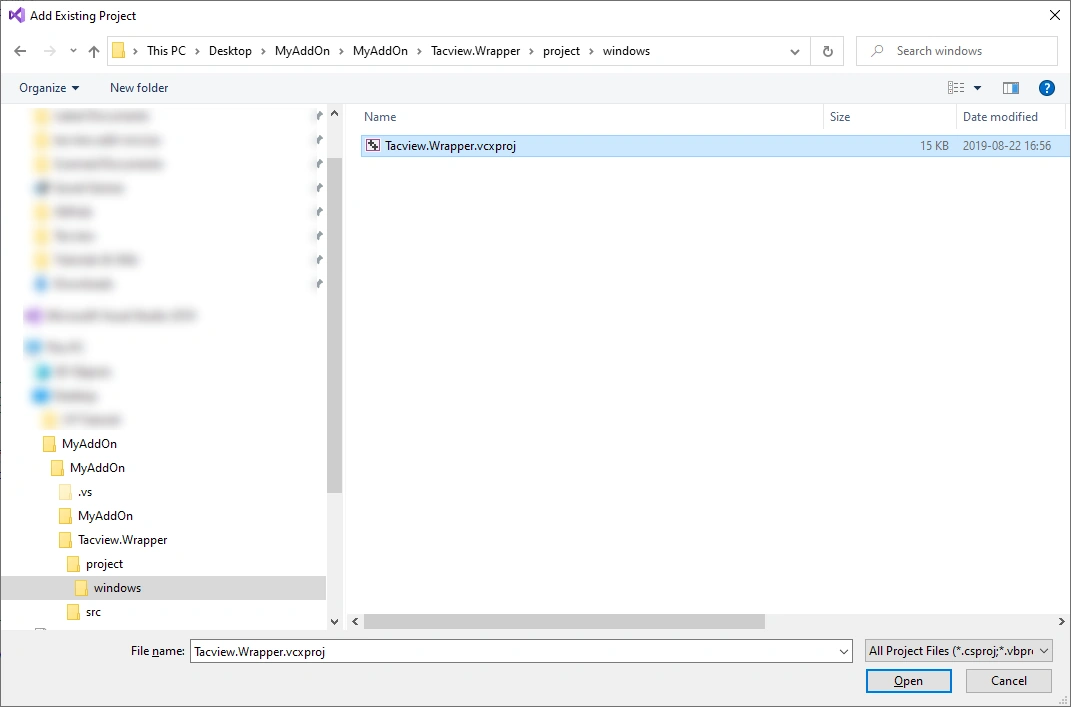Viewport: 1071px width, 707px height.
Task: Click the Cancel button
Action: tap(1008, 681)
